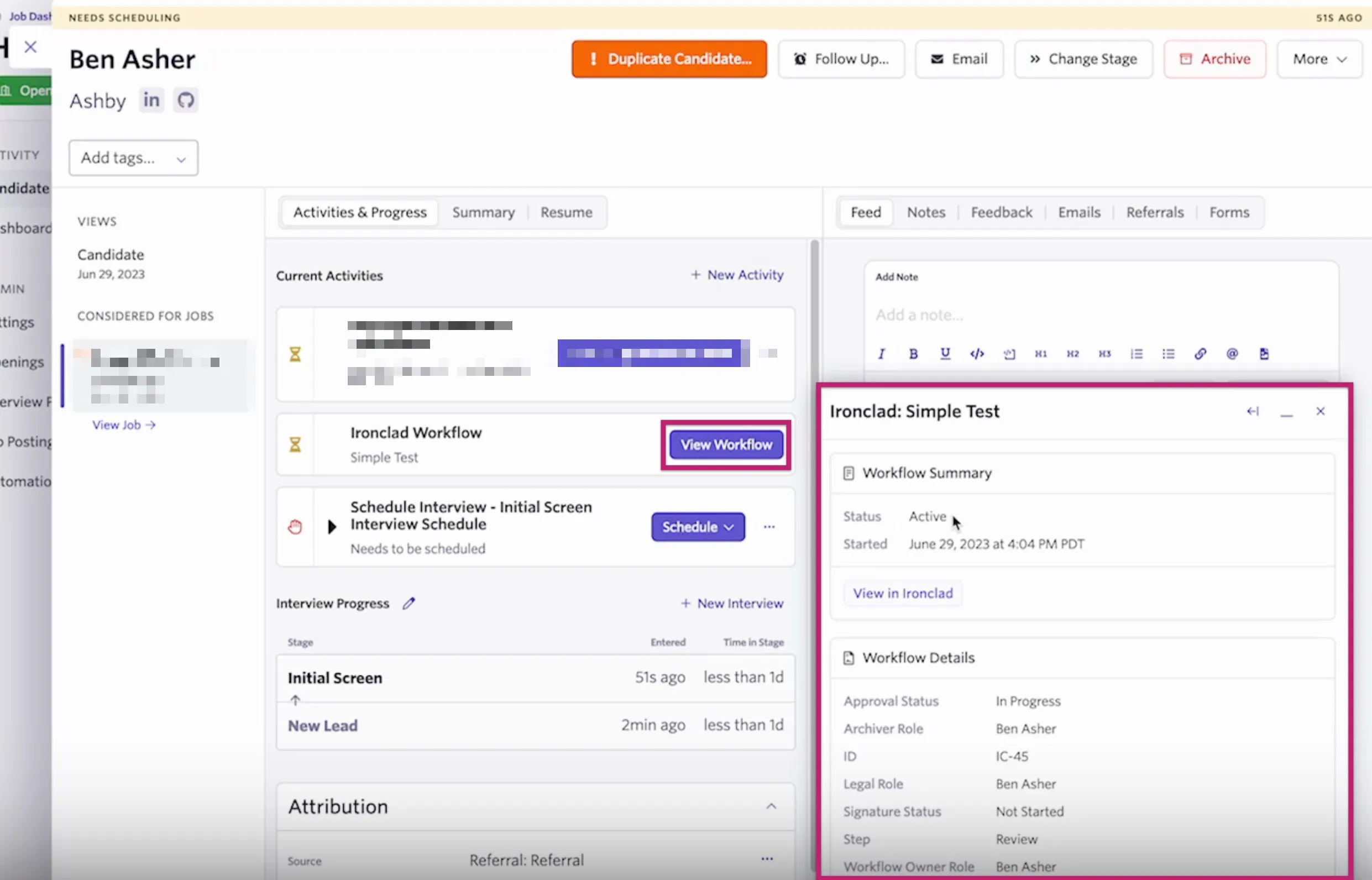Open options menu for Schedule Interview activity
The height and width of the screenshot is (880, 1372).
[x=769, y=527]
